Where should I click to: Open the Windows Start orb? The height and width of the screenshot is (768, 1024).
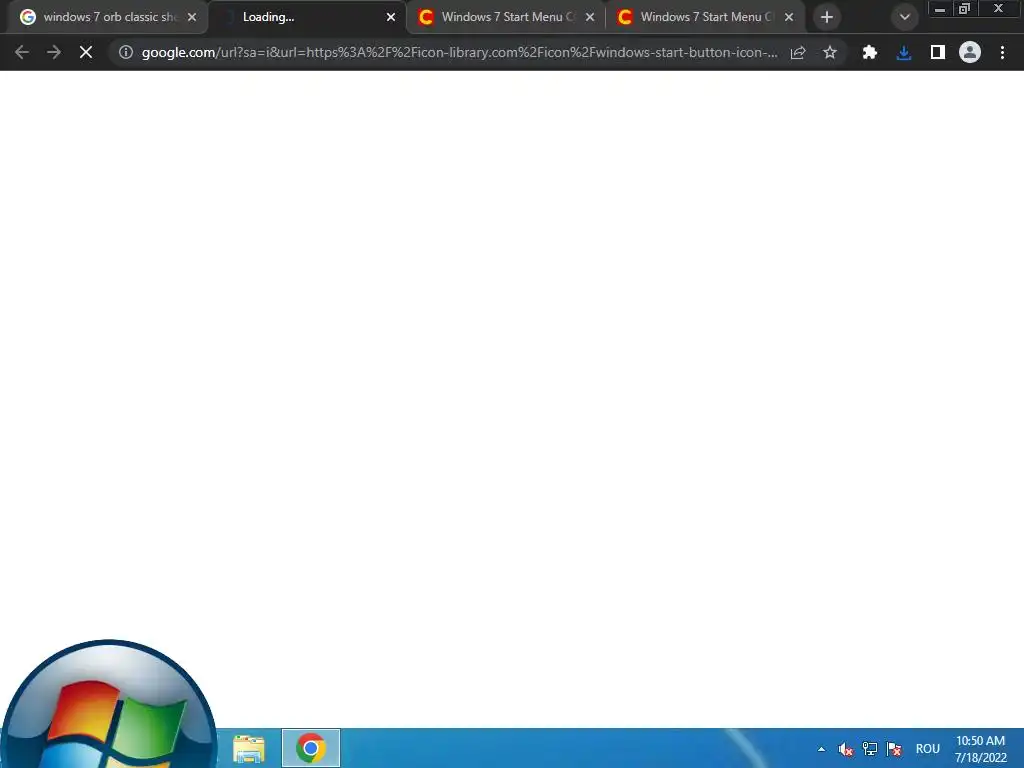click(x=108, y=705)
